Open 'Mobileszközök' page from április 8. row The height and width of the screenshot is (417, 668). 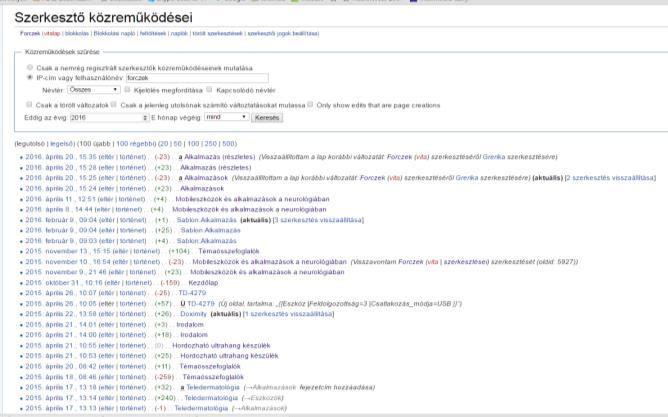coord(249,209)
